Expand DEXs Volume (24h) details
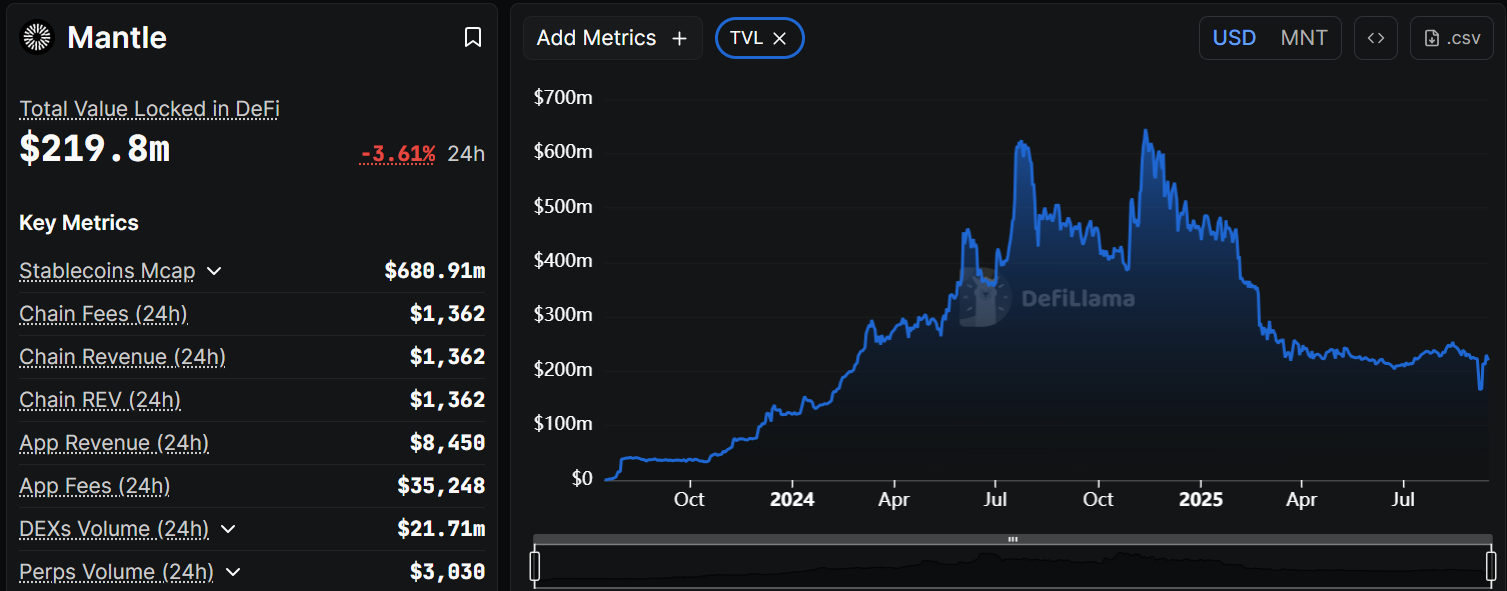This screenshot has height=591, width=1507. point(228,529)
